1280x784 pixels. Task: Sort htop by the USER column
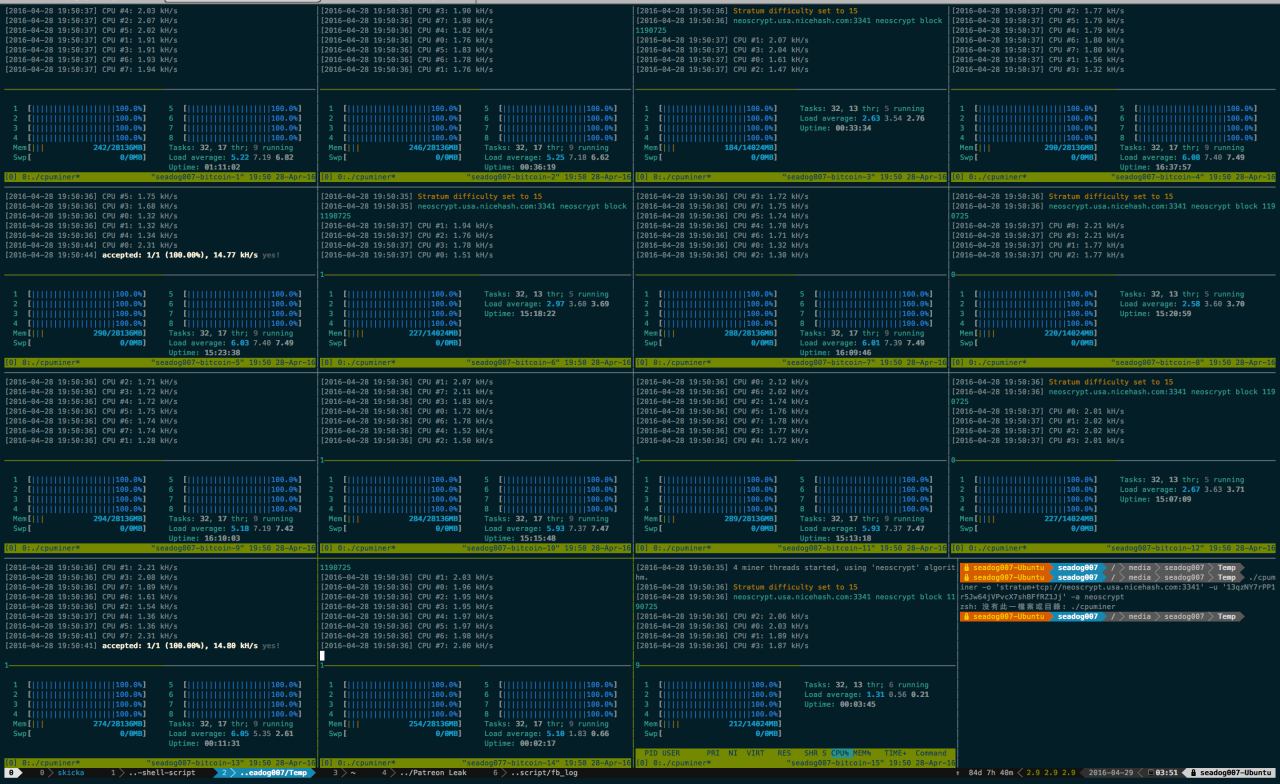671,753
